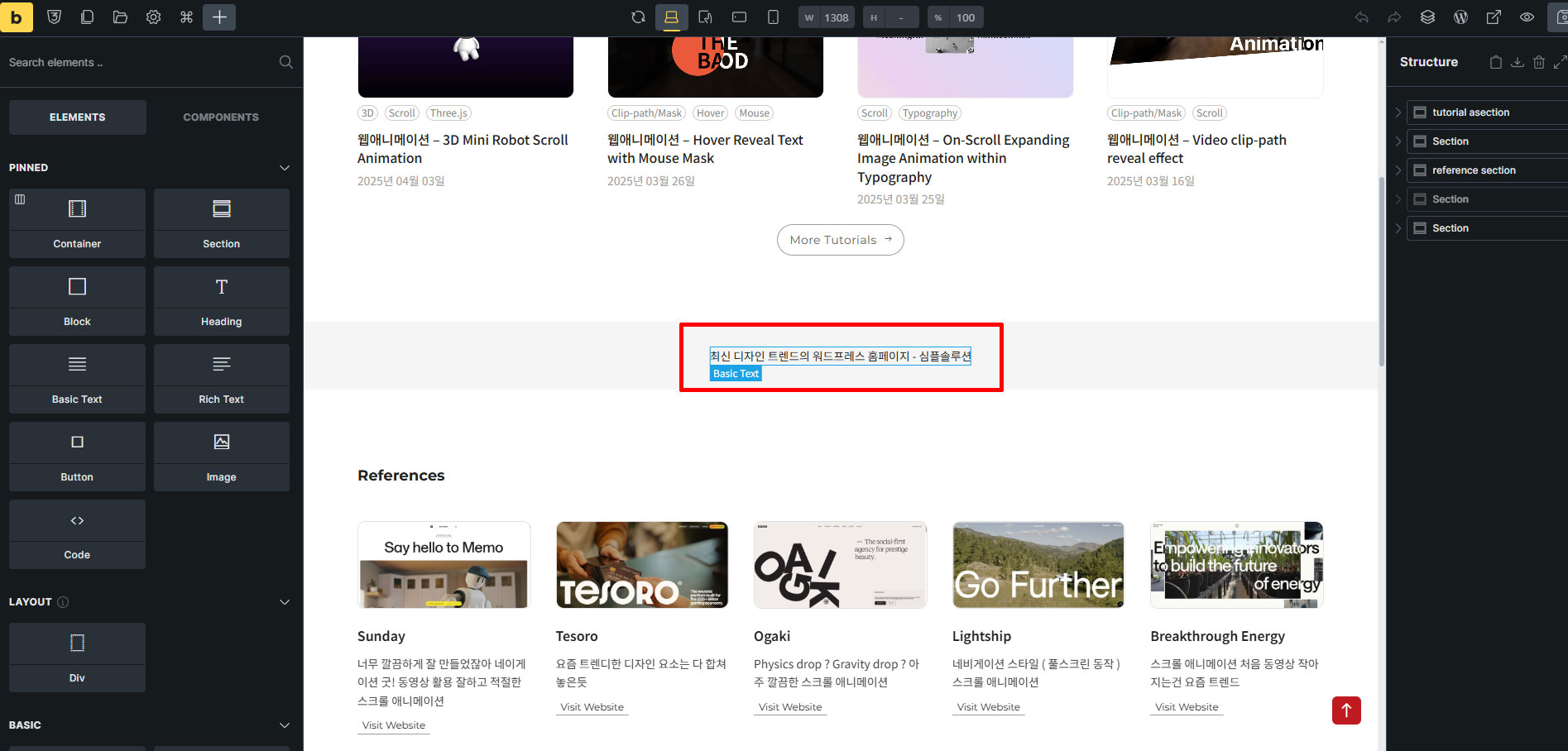Open Visit Website link under Tesoro
The height and width of the screenshot is (751, 1568).
592,707
